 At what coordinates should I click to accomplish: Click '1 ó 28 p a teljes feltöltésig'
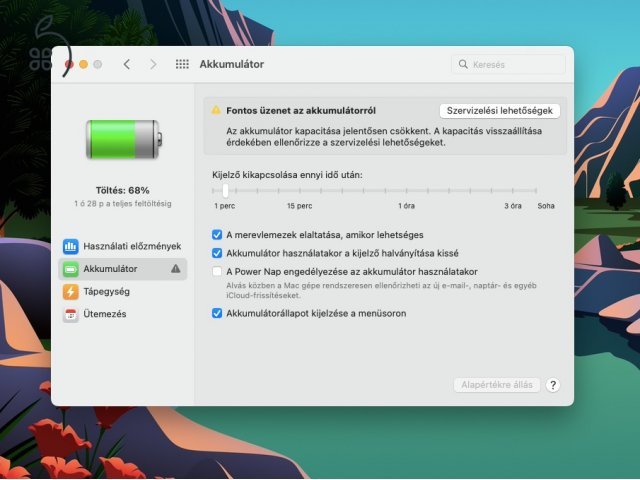122,204
